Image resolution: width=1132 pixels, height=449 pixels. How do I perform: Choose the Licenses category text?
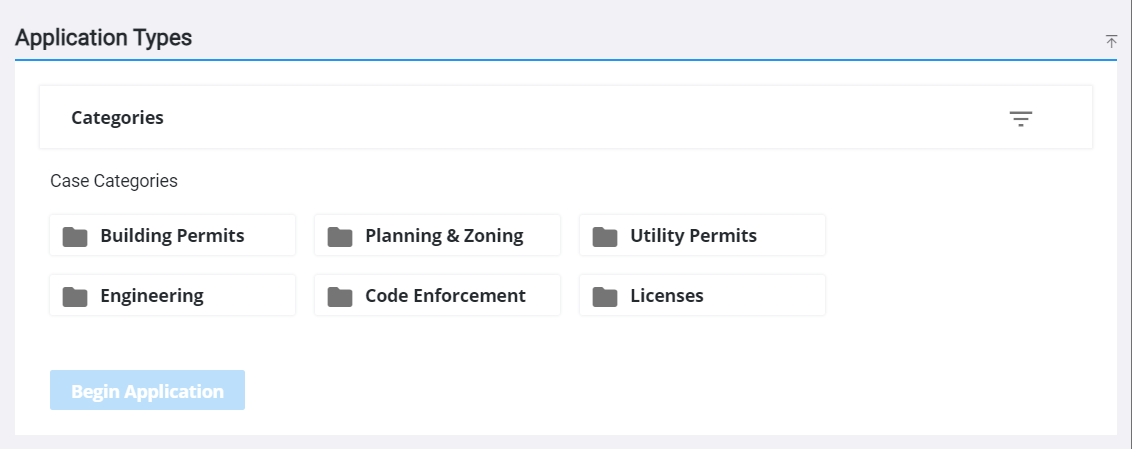pyautogui.click(x=666, y=295)
